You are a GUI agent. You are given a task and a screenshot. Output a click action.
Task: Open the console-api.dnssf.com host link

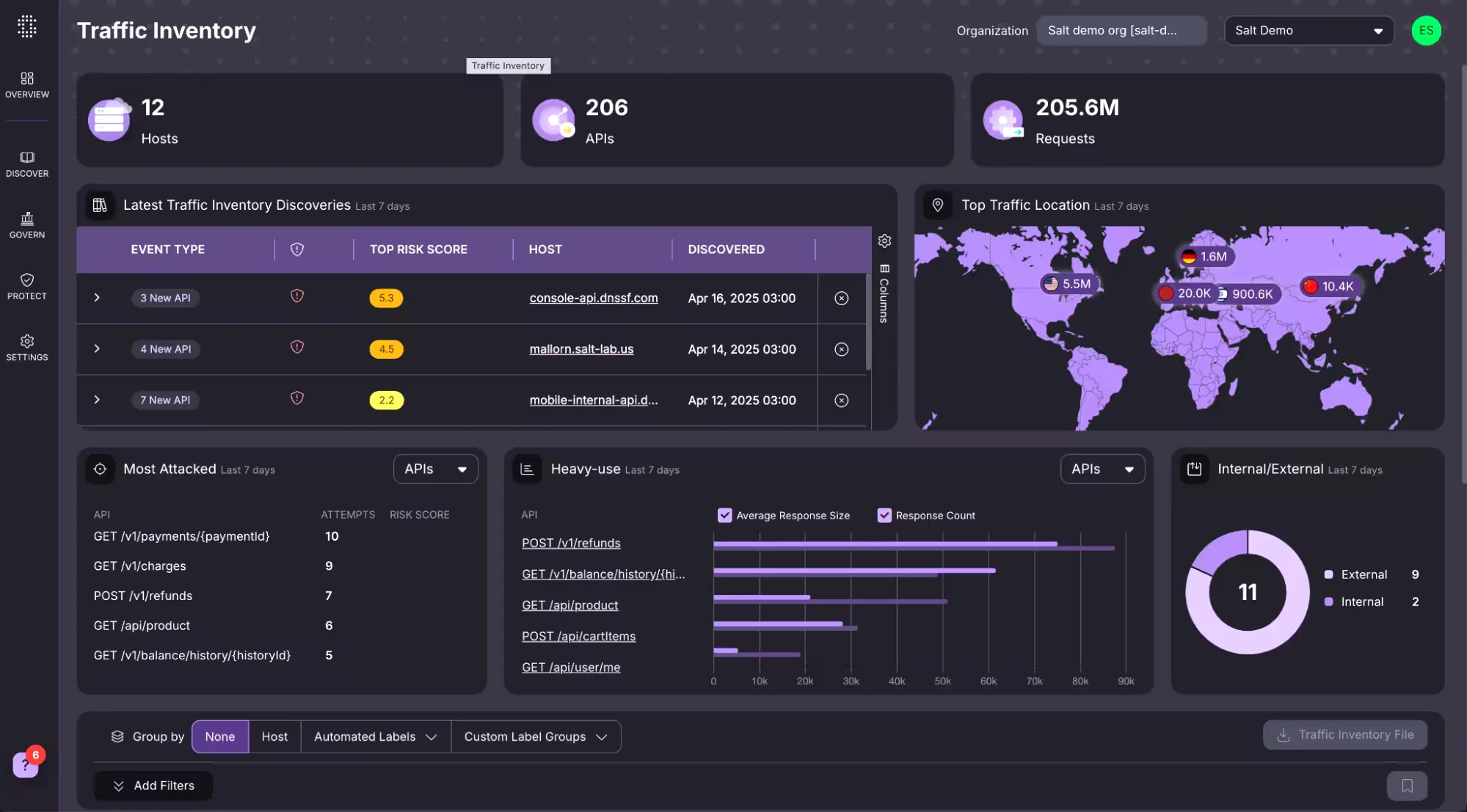pyautogui.click(x=594, y=298)
